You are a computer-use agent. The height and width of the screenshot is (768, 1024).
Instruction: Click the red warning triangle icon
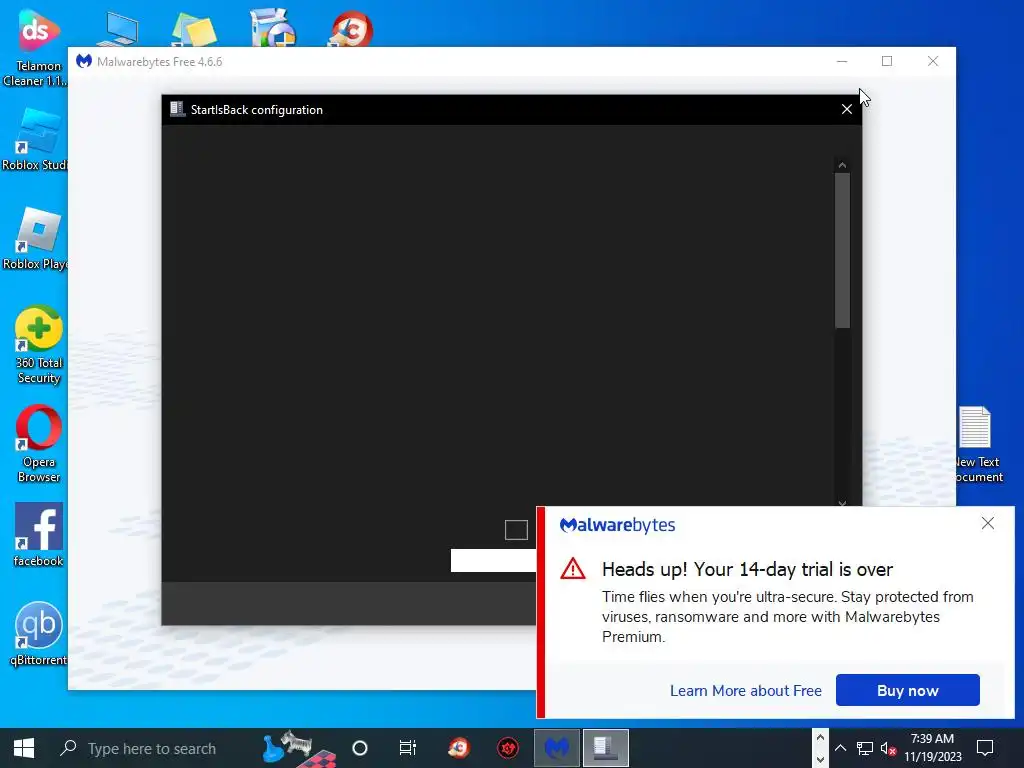pyautogui.click(x=573, y=569)
